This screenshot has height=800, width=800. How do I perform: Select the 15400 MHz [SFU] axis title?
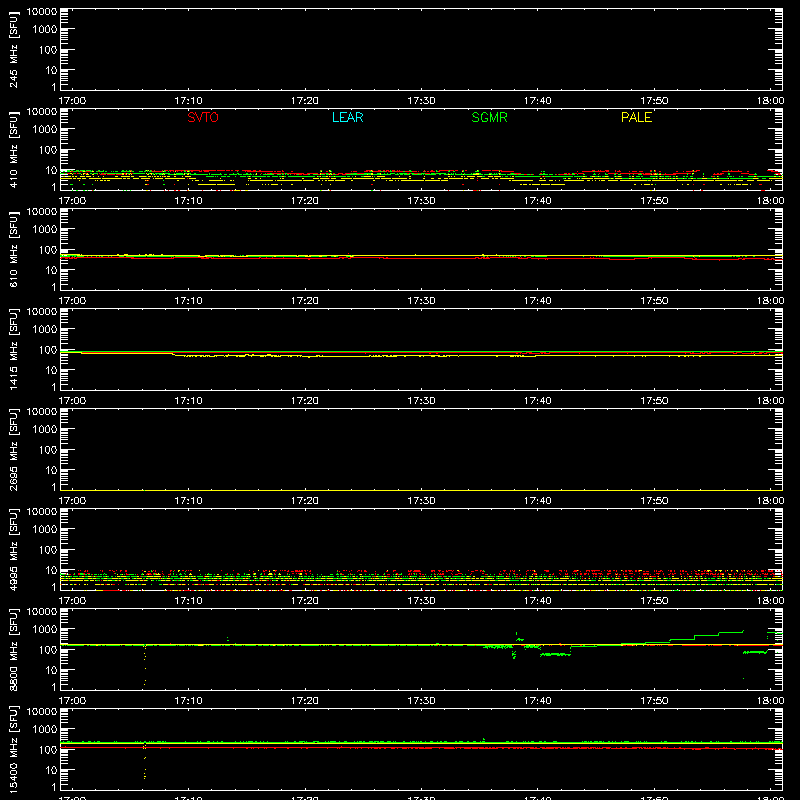[x=13, y=749]
